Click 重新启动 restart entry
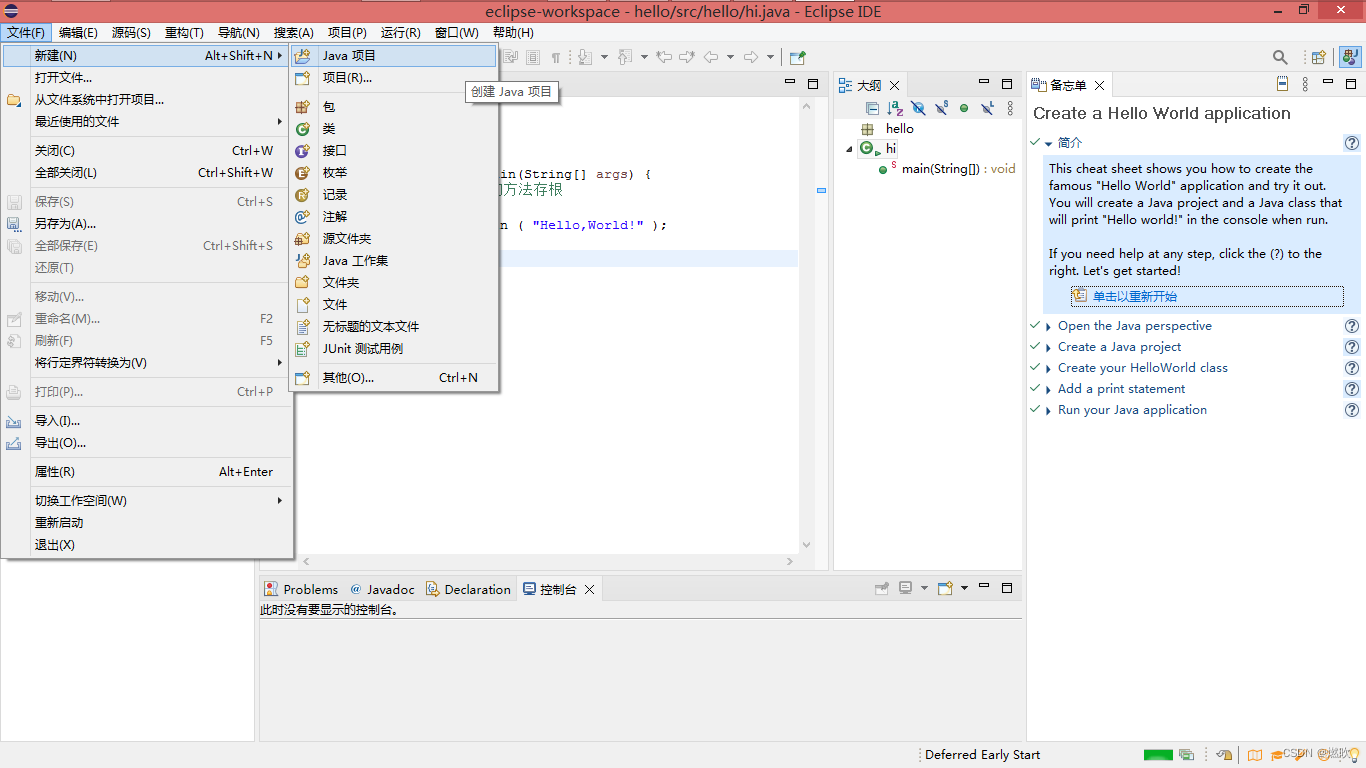Viewport: 1366px width, 768px height. click(147, 523)
